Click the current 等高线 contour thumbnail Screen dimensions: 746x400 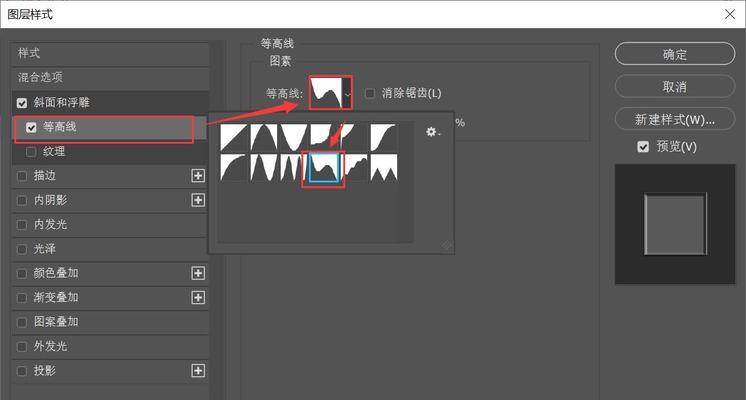click(x=326, y=93)
